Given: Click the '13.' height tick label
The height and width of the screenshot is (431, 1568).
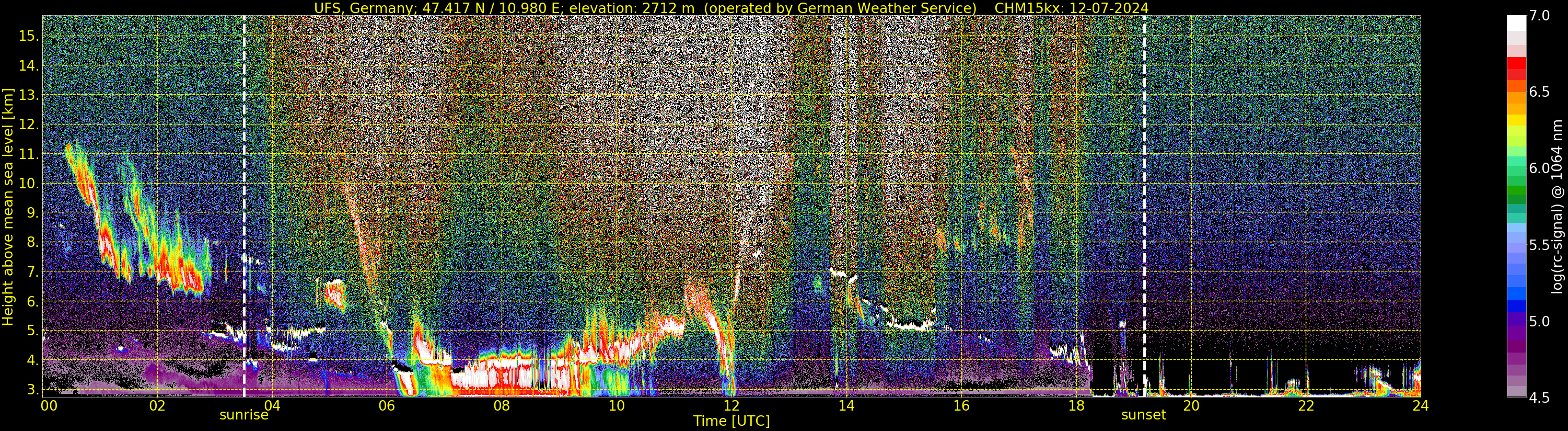Looking at the screenshot, I should click(x=29, y=95).
